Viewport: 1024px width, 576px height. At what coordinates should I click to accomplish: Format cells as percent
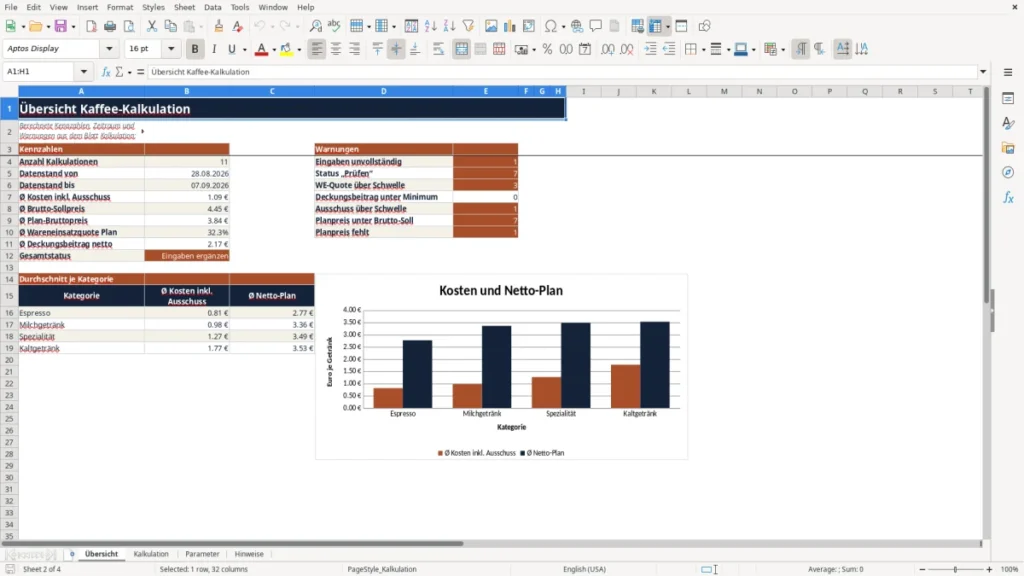point(547,49)
